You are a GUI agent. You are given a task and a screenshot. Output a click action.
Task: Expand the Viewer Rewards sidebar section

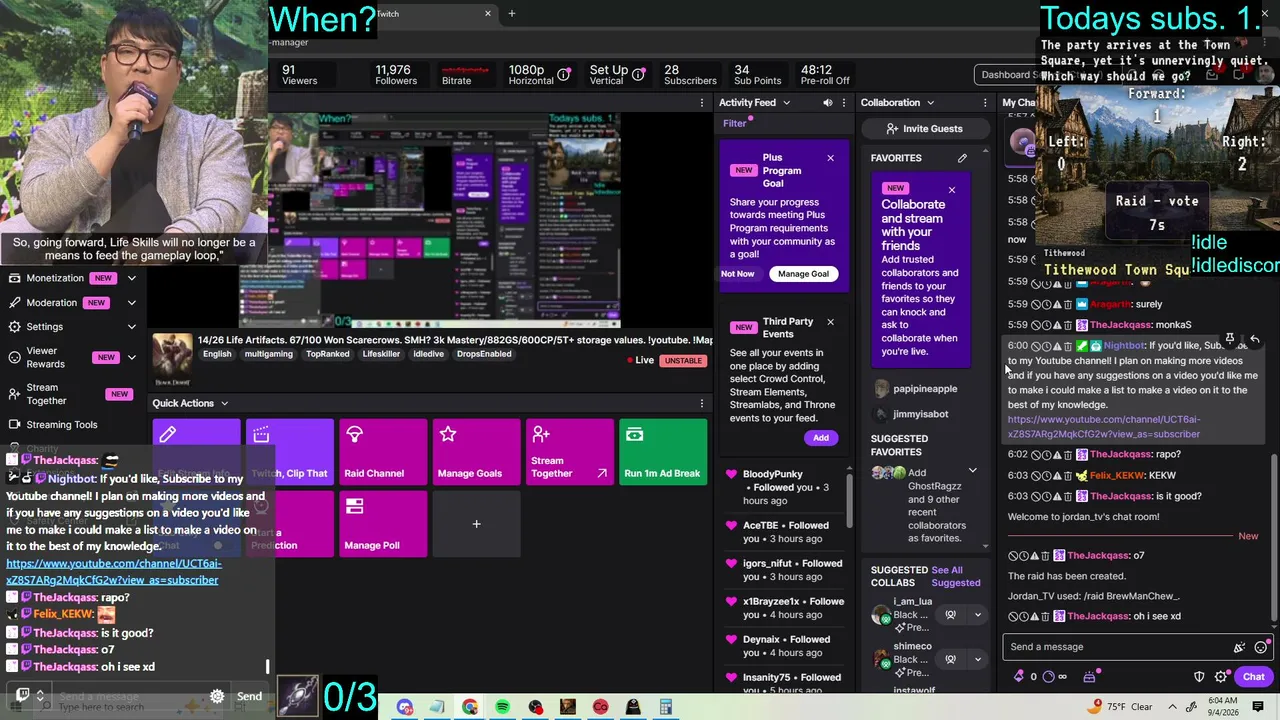click(131, 357)
